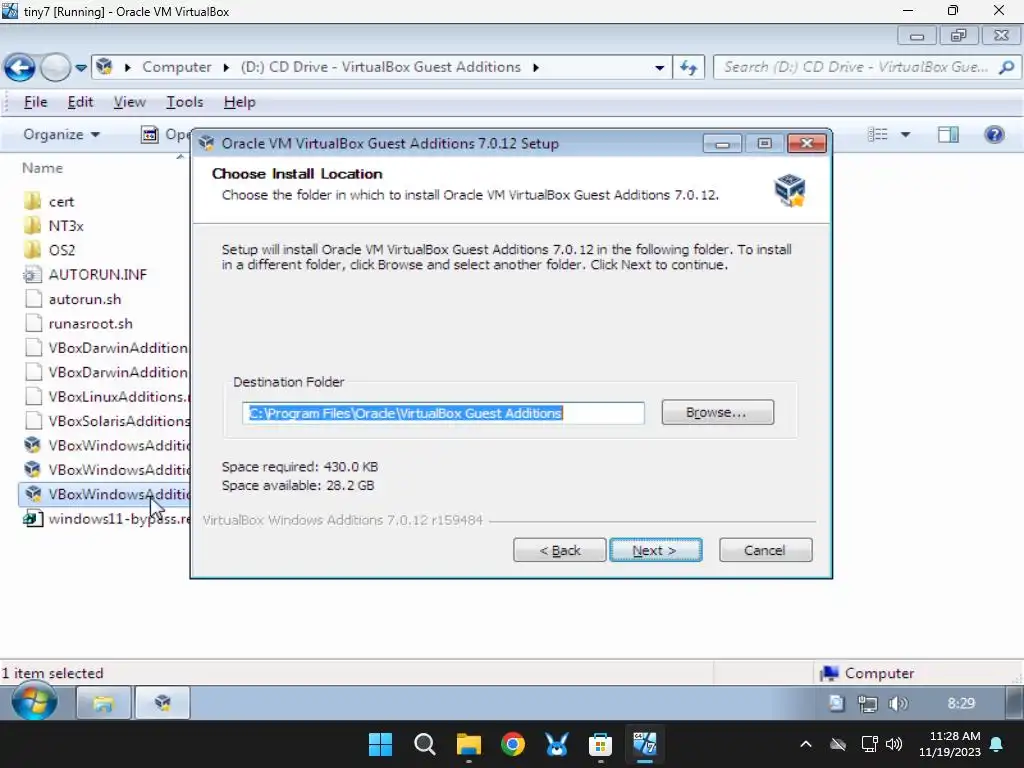Click Next to continue setup
This screenshot has height=768, width=1024.
(x=655, y=551)
